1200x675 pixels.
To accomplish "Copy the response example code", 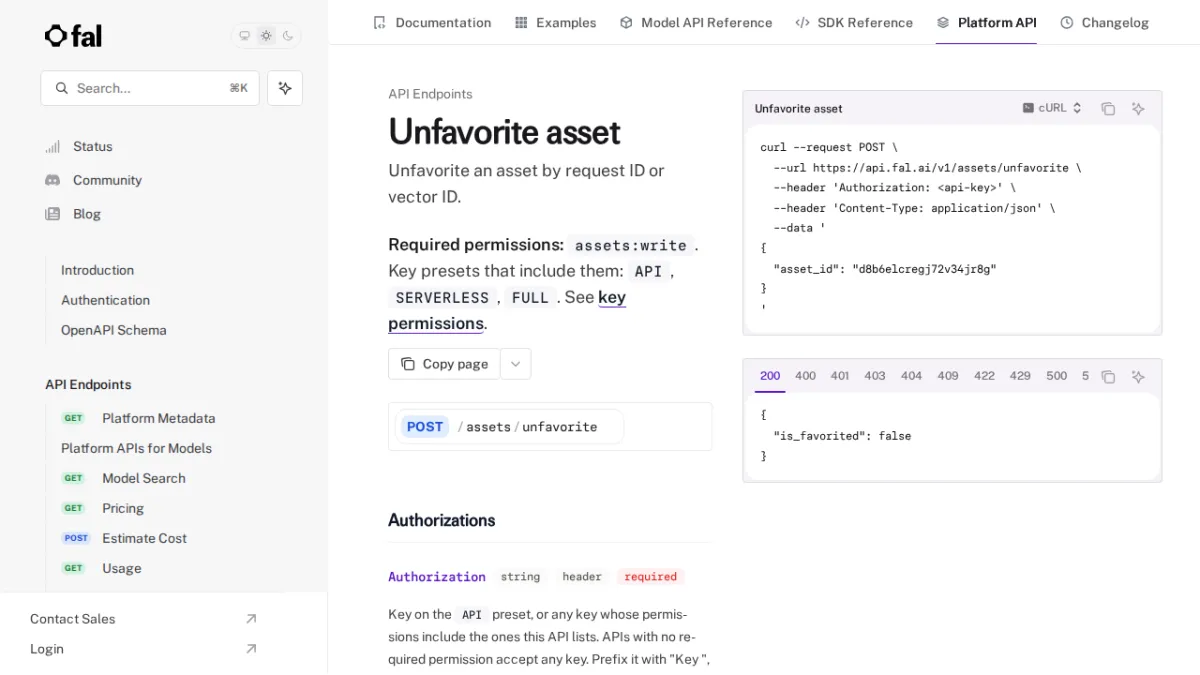I will pos(1108,377).
